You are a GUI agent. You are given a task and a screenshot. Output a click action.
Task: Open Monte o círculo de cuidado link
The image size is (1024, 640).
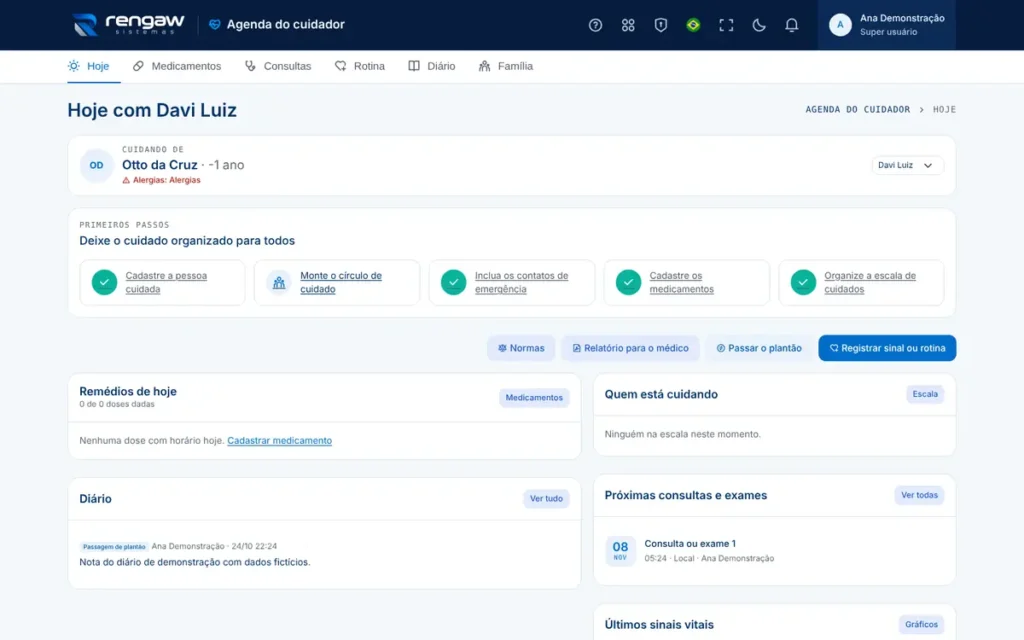point(341,282)
